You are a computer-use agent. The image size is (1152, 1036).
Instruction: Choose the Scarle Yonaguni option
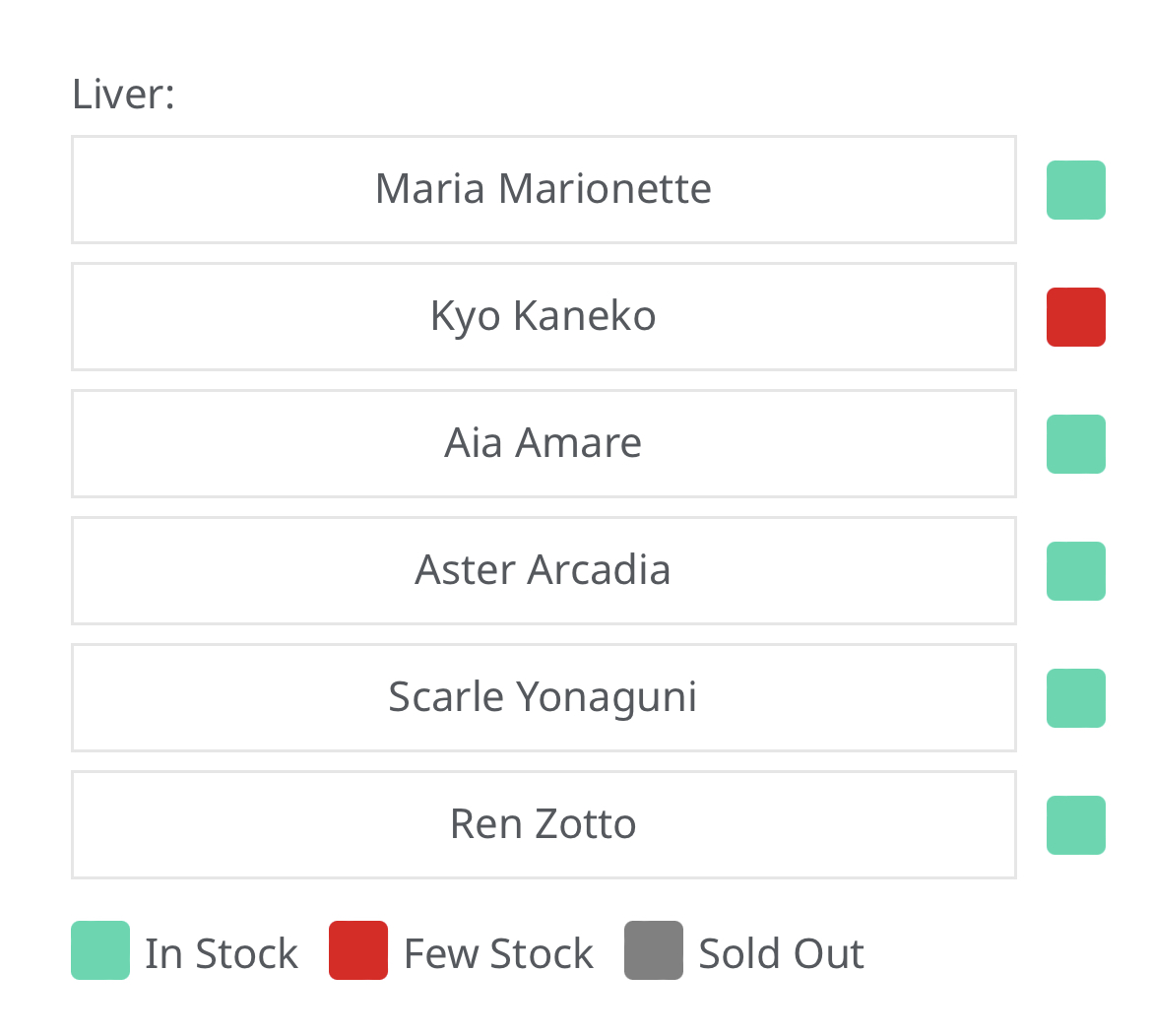(x=544, y=697)
